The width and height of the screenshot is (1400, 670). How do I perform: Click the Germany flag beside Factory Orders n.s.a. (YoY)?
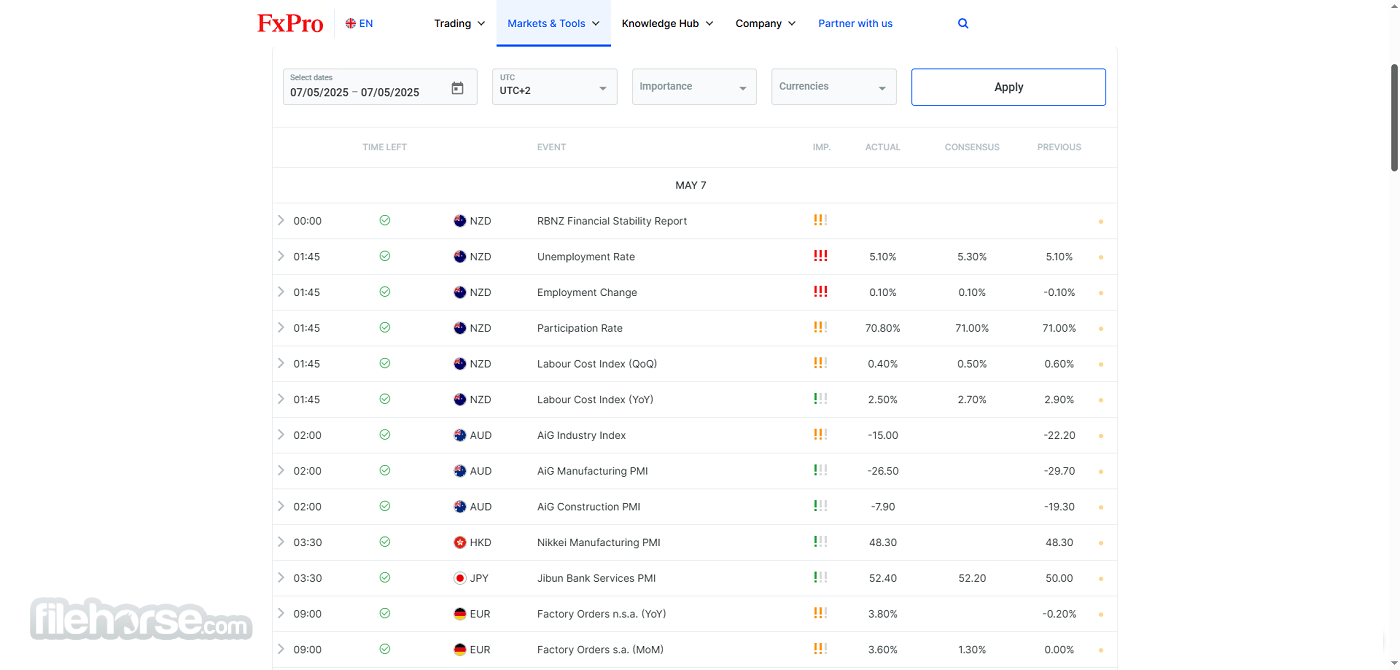pyautogui.click(x=460, y=614)
